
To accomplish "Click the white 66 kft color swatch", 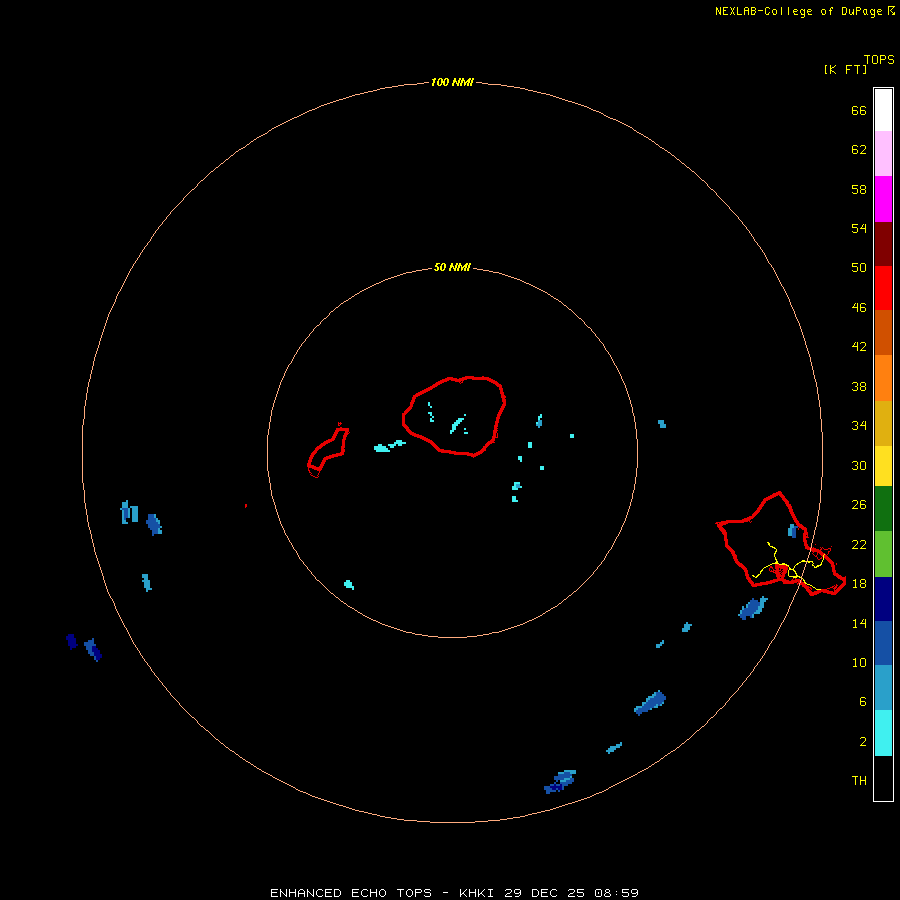I will (883, 110).
